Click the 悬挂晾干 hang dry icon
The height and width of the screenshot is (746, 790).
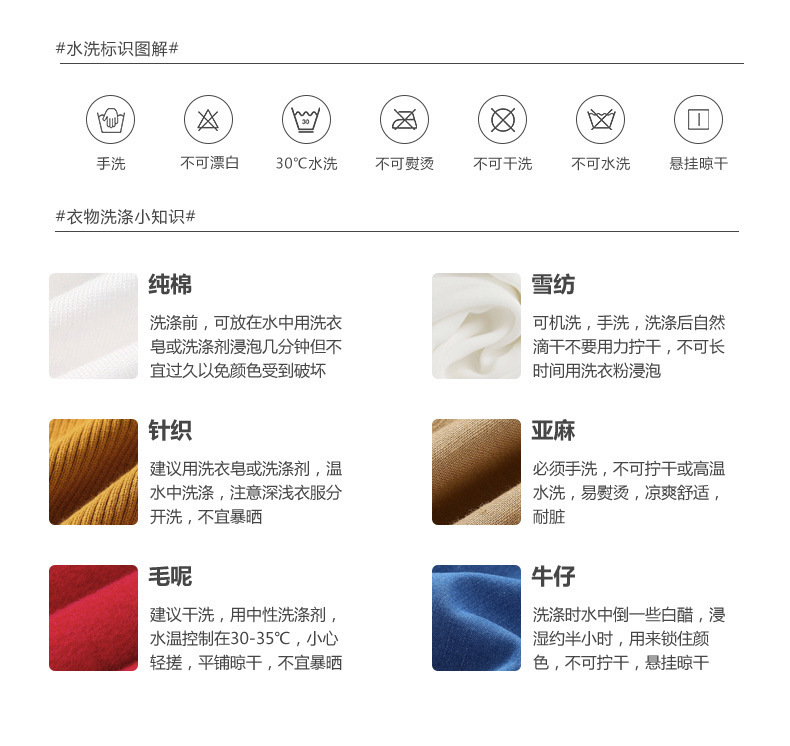[x=698, y=119]
